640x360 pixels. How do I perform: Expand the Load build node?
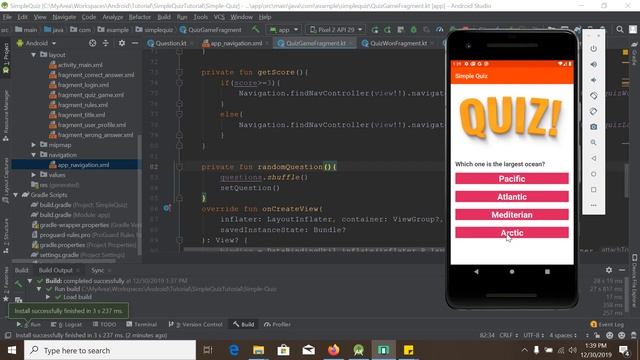coord(48,297)
